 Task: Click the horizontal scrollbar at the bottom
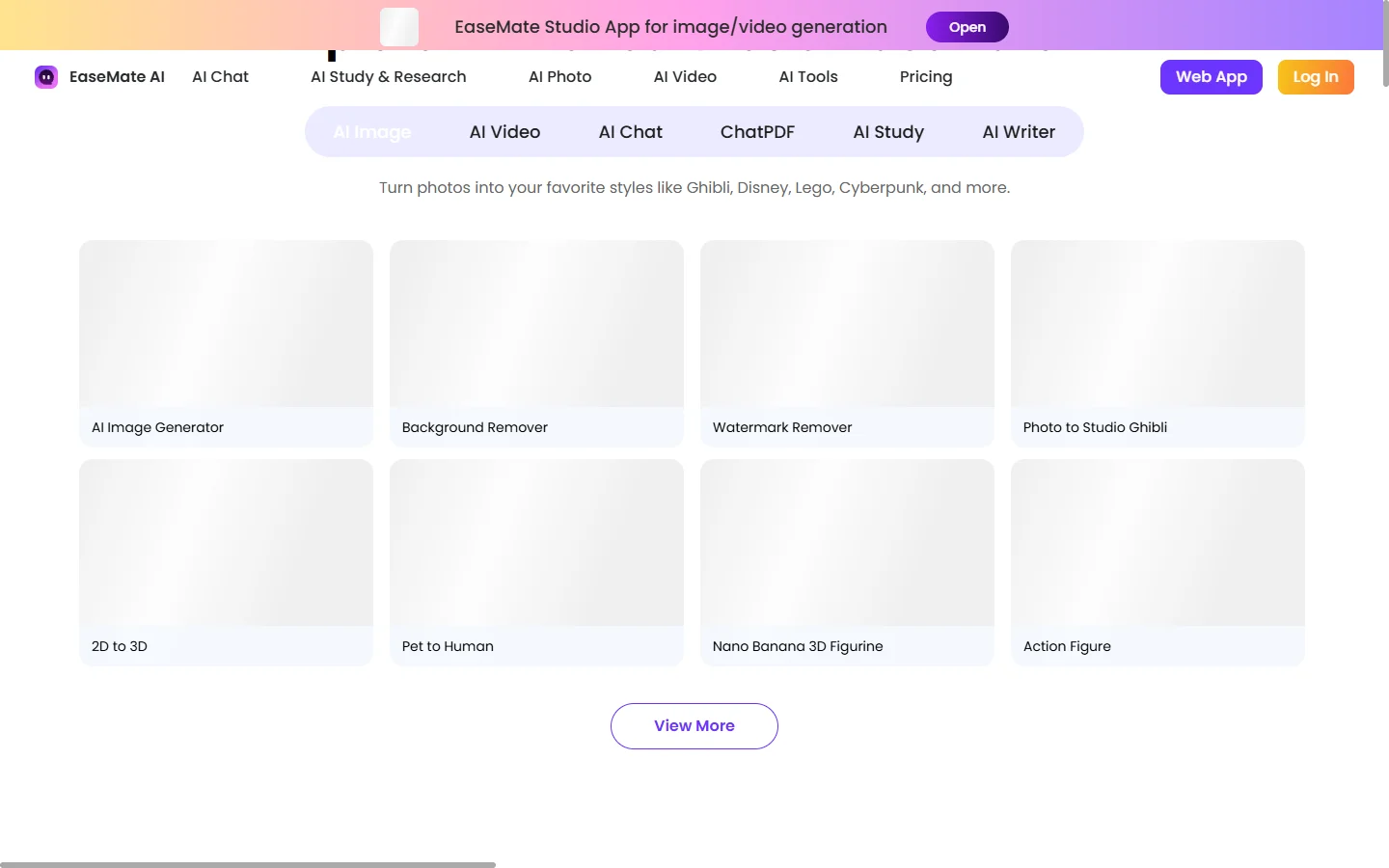click(251, 864)
